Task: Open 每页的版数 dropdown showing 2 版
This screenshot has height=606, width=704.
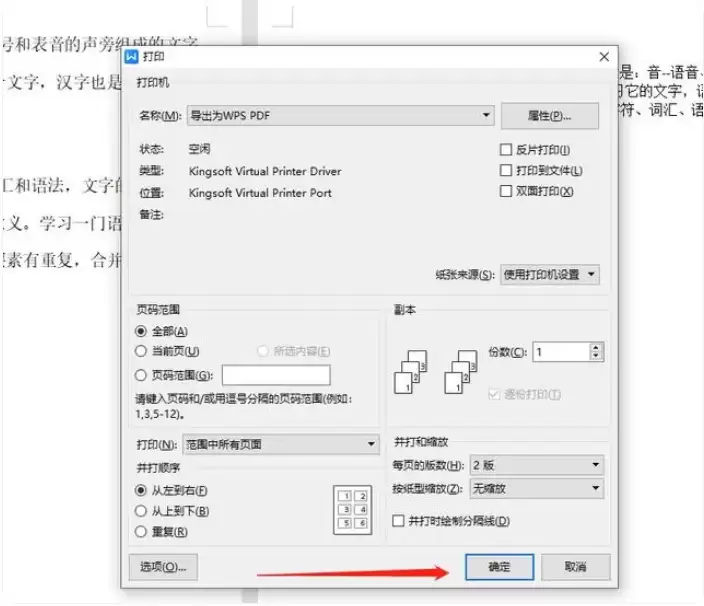Action: 537,465
